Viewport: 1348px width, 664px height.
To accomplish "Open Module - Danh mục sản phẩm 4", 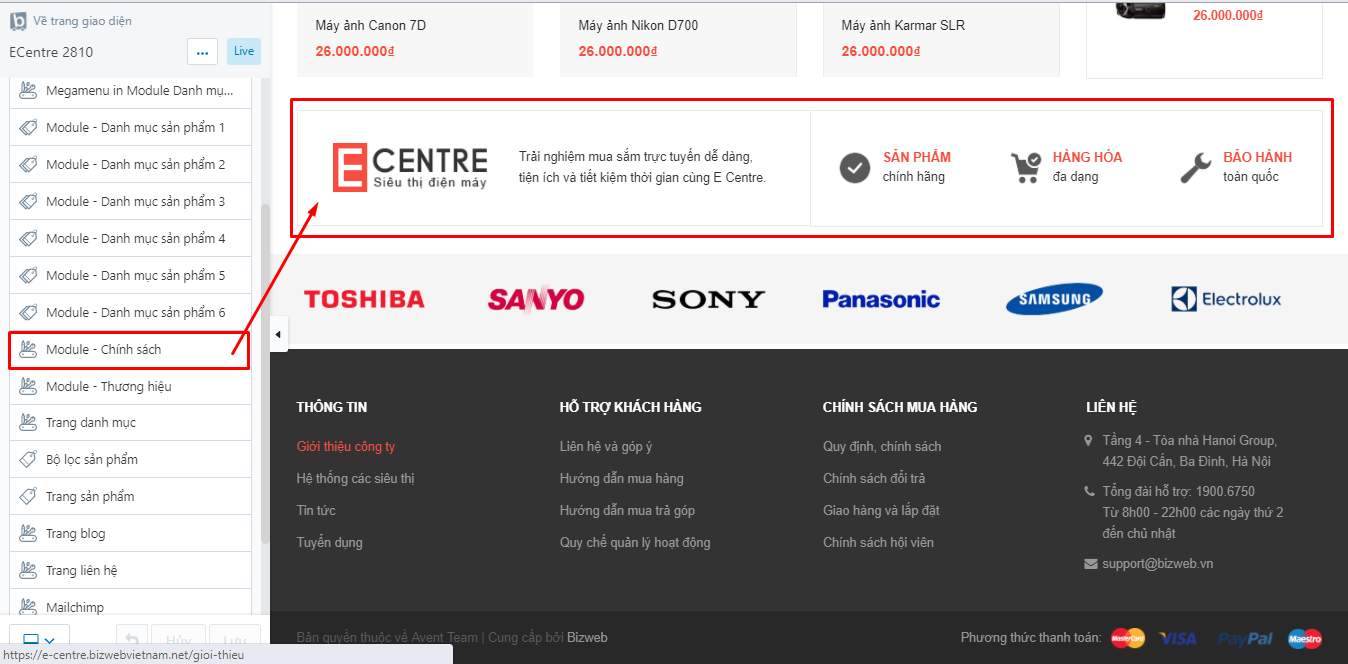I will (x=130, y=239).
